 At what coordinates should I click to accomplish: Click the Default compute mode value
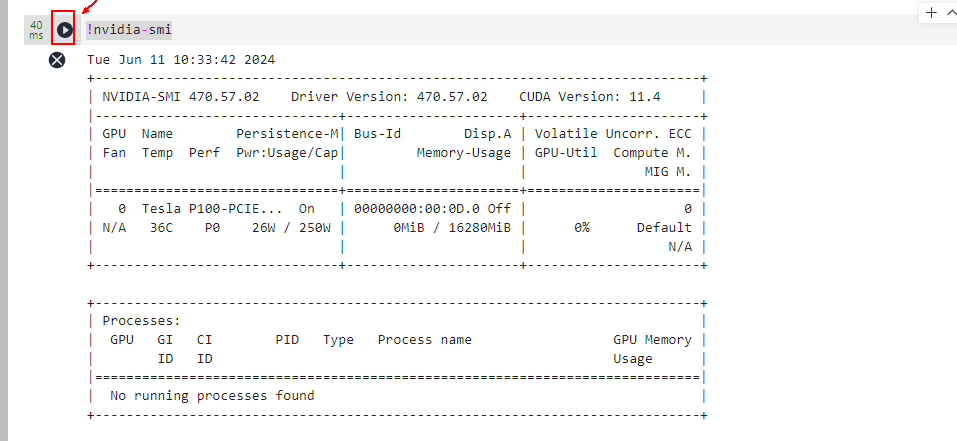(x=664, y=227)
